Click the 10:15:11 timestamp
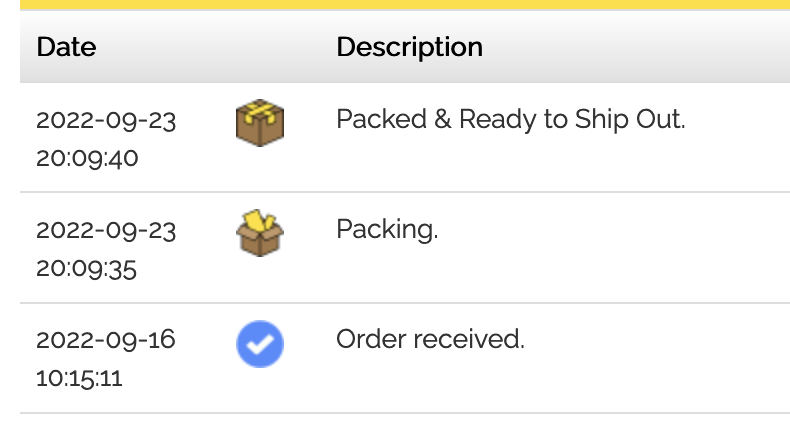This screenshot has height=428, width=790. tap(79, 378)
